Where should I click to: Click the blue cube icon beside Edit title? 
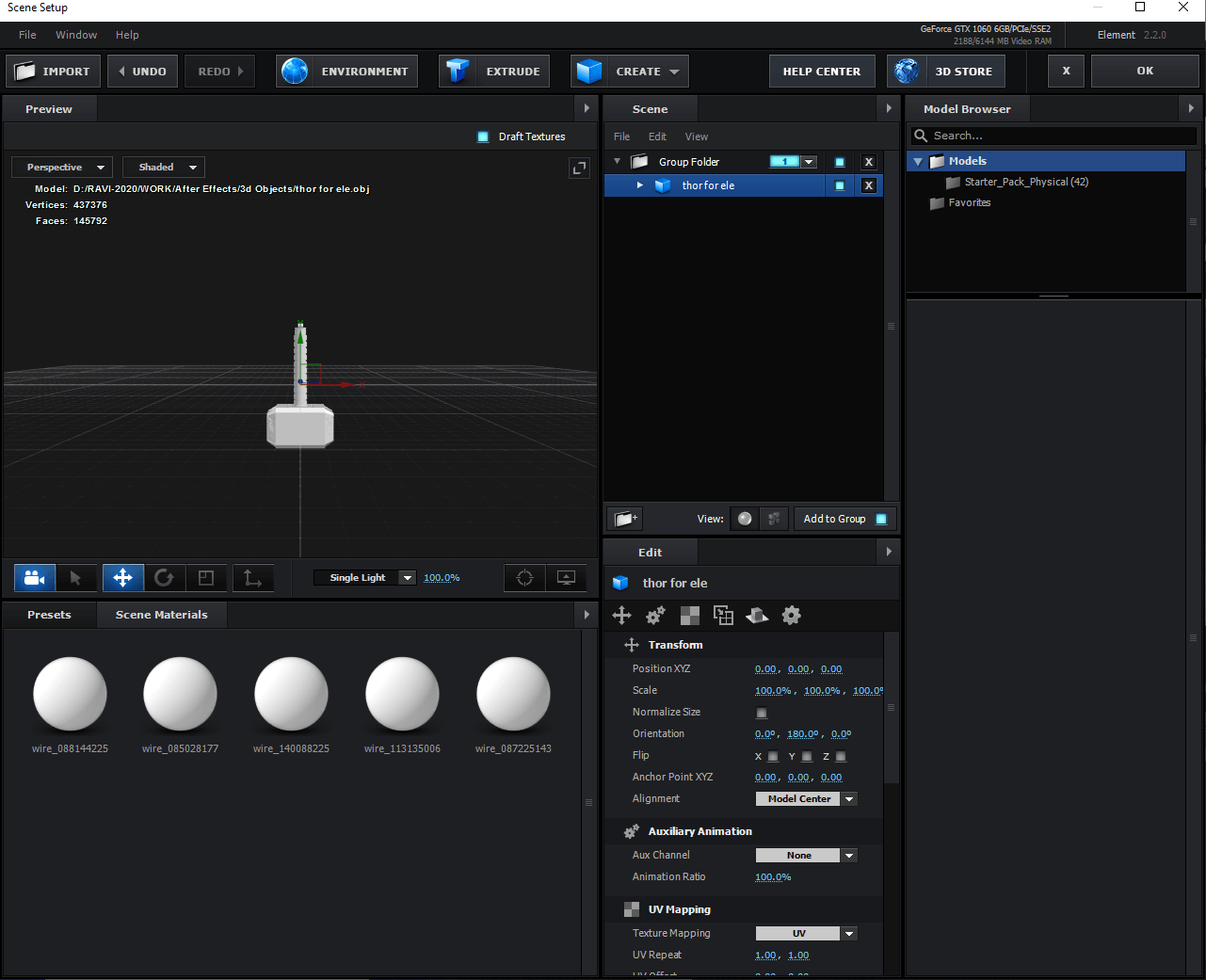620,584
